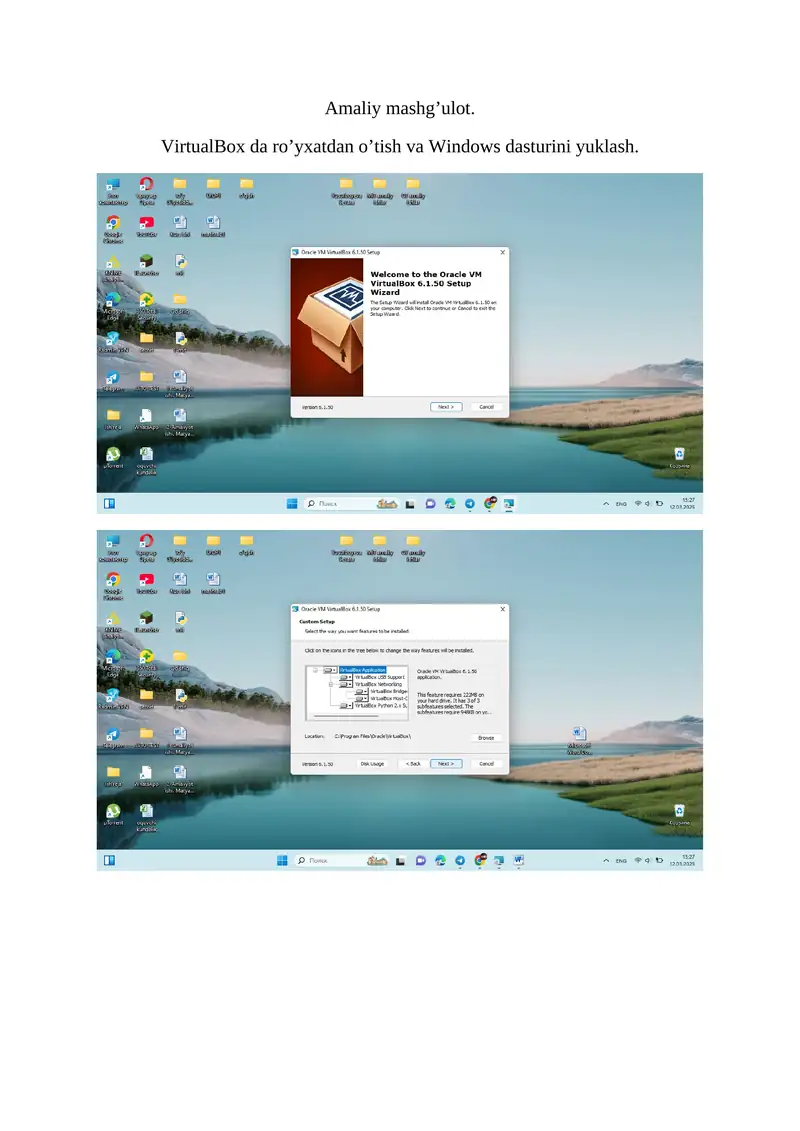Click the feature tree horizontal scrollbar
This screenshot has width=800, height=1131.
click(346, 716)
